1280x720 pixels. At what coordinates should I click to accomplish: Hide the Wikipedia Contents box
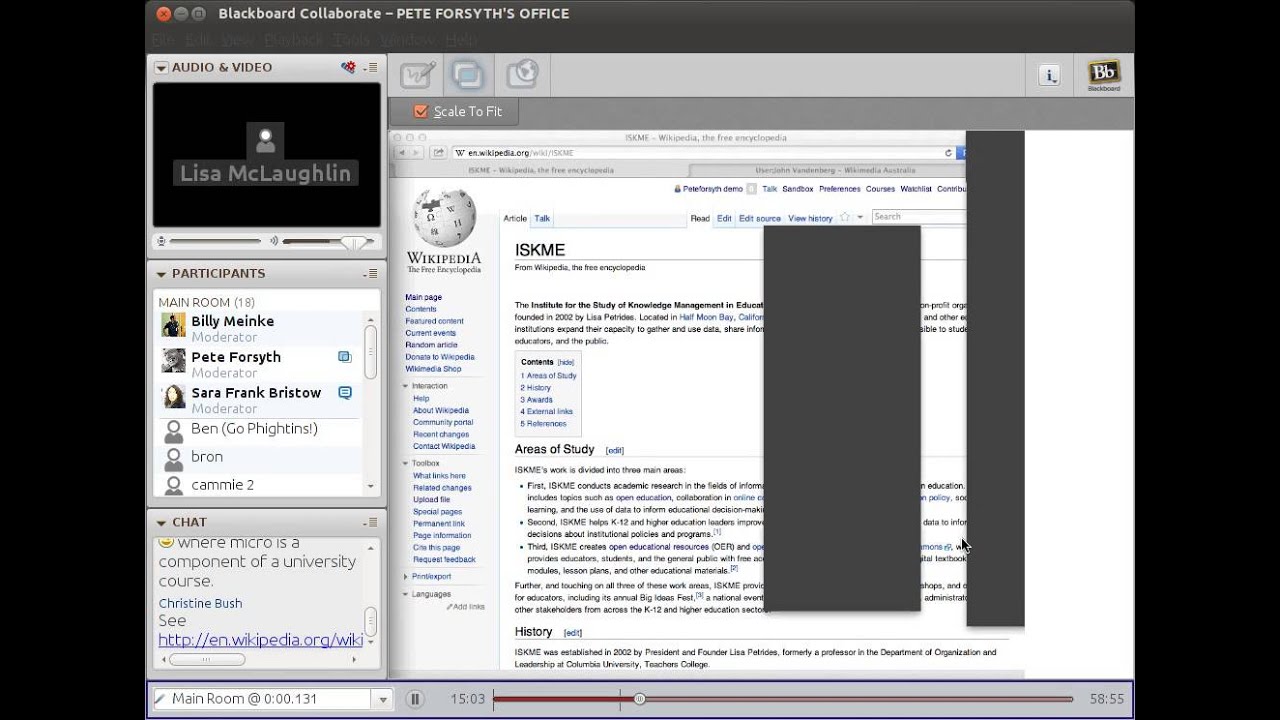pyautogui.click(x=566, y=362)
